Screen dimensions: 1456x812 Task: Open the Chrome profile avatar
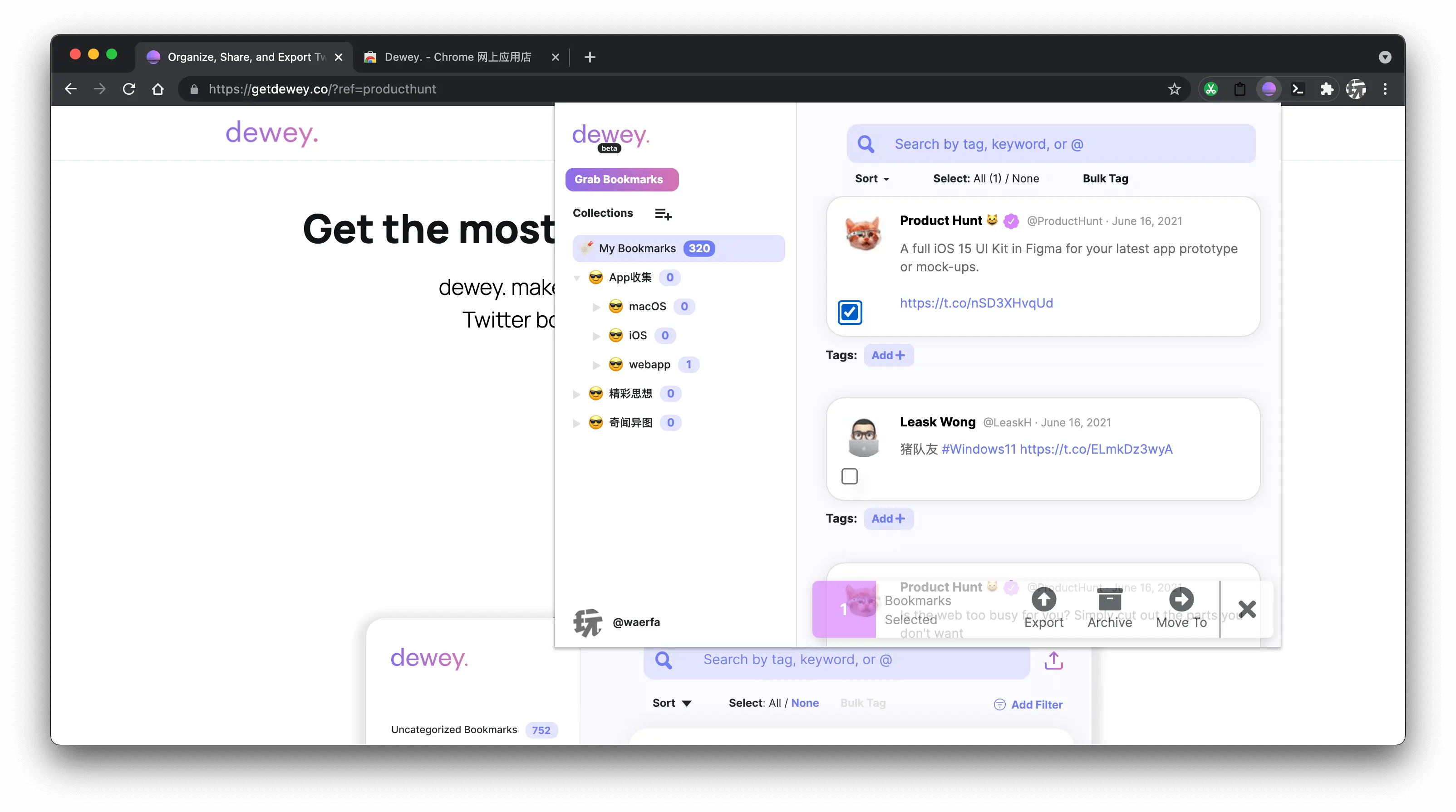1355,89
